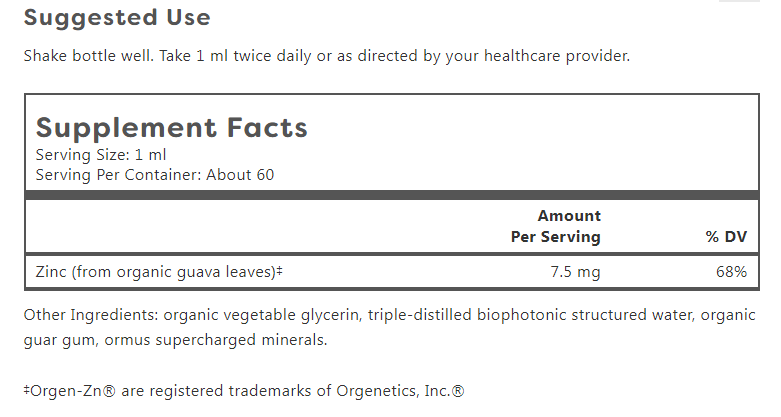
Task: Click the registered symbol after Orgen-Zn
Action: pyautogui.click(x=109, y=391)
